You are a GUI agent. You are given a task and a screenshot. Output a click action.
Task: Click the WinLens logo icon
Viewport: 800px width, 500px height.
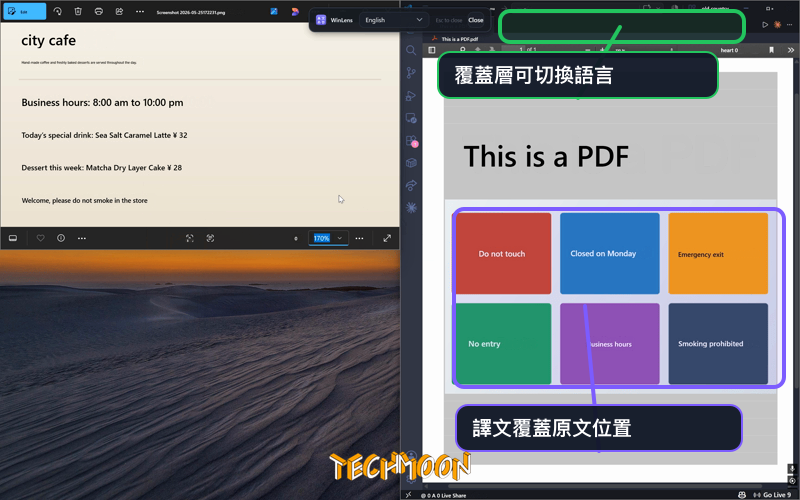pyautogui.click(x=321, y=20)
